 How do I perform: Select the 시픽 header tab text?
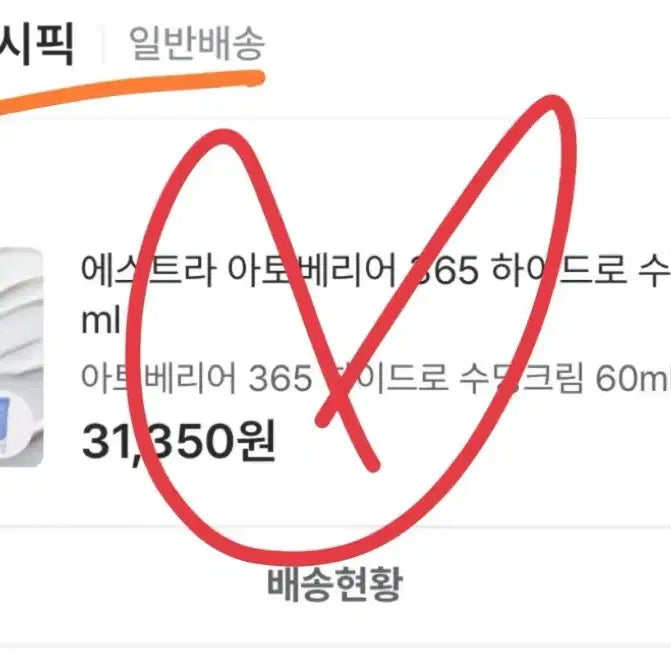pos(37,44)
